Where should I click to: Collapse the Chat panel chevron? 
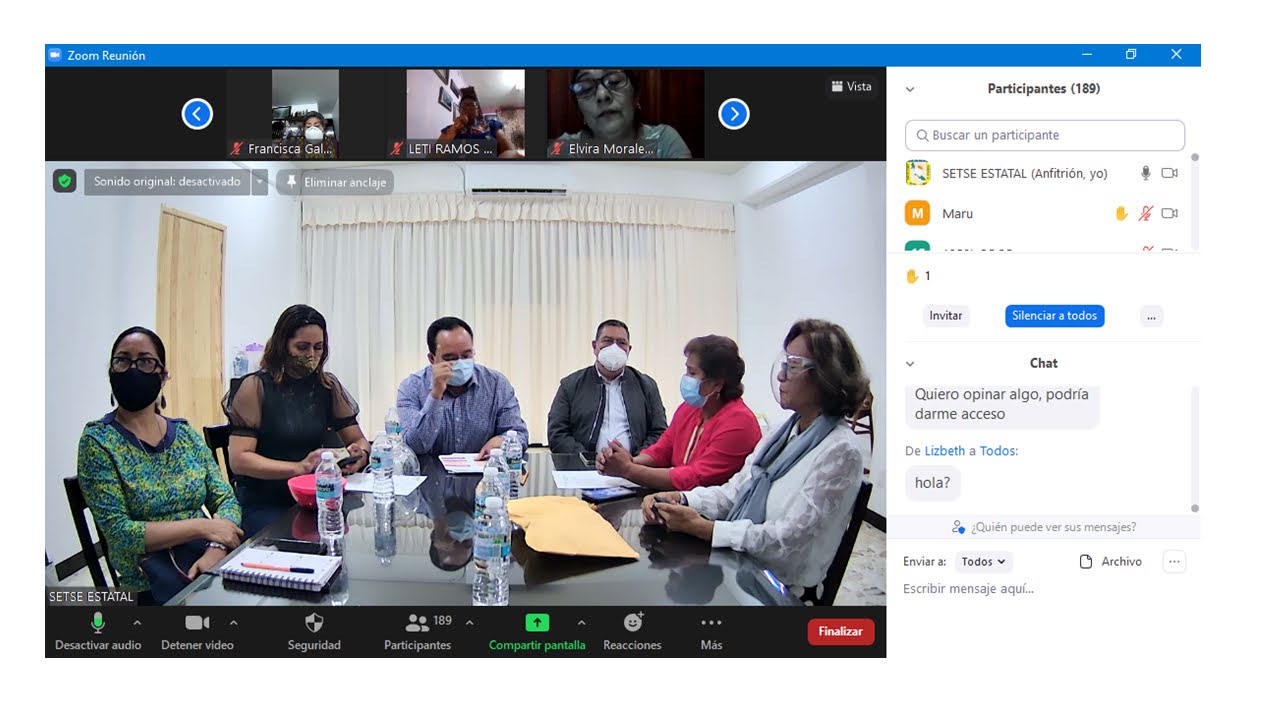[x=910, y=364]
